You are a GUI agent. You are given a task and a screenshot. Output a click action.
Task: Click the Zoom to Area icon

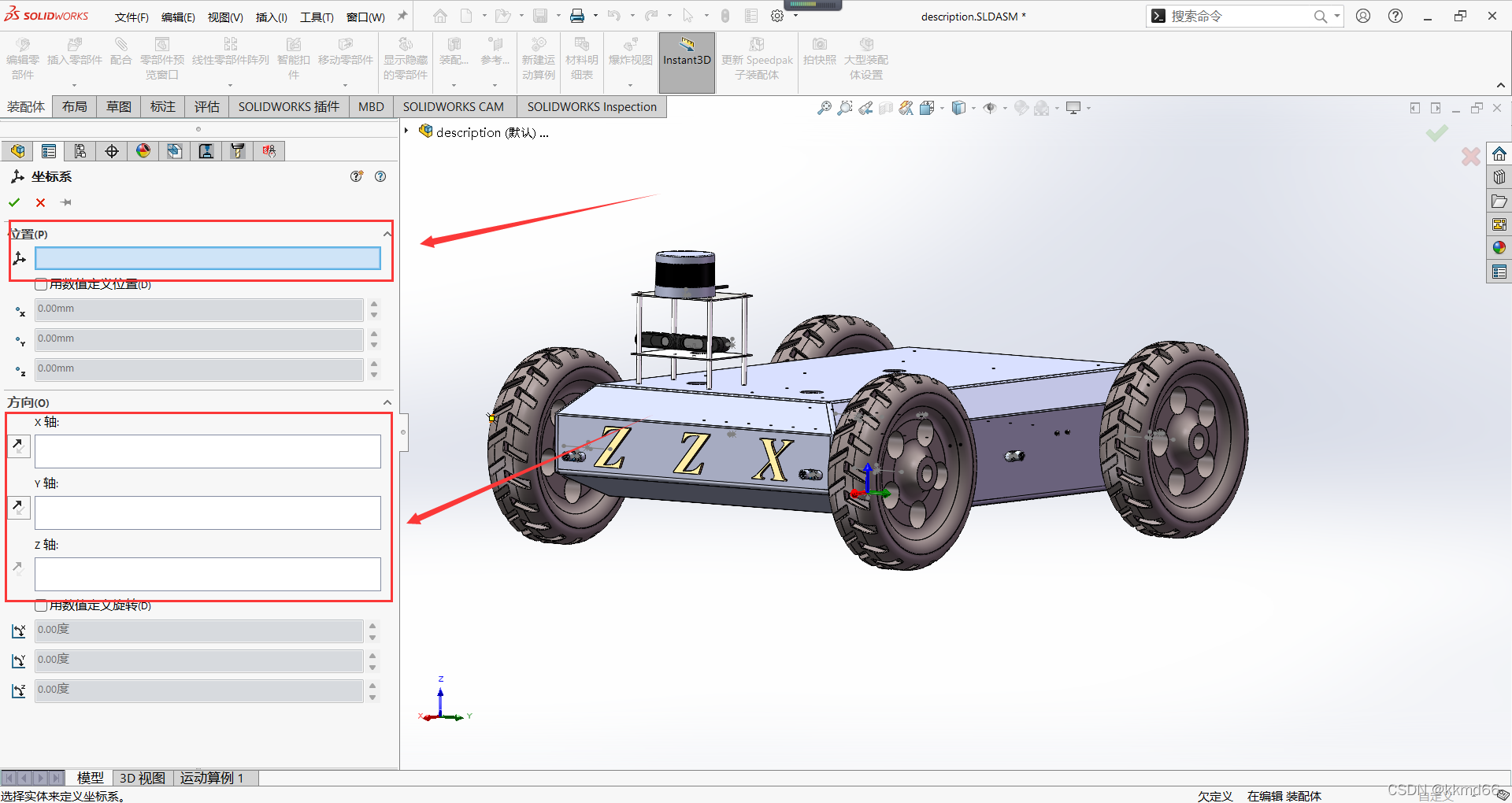[x=845, y=108]
